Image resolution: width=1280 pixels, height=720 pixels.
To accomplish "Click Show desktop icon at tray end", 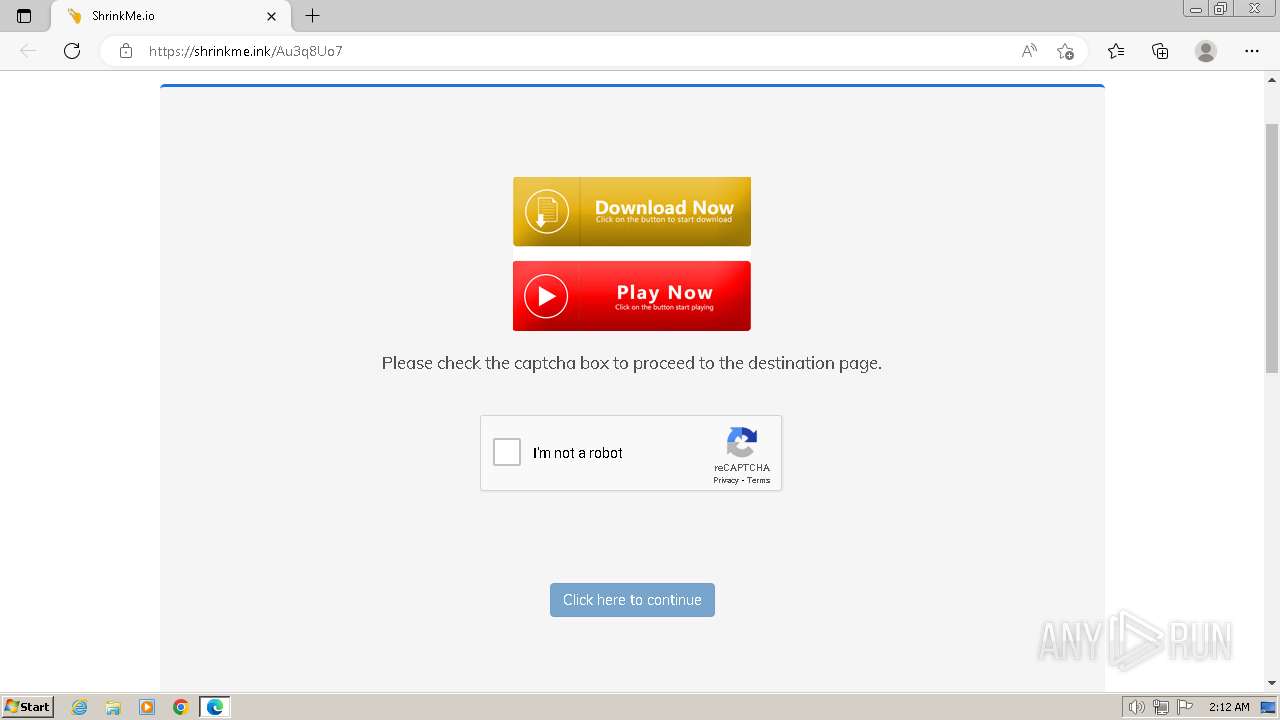I will [1268, 707].
